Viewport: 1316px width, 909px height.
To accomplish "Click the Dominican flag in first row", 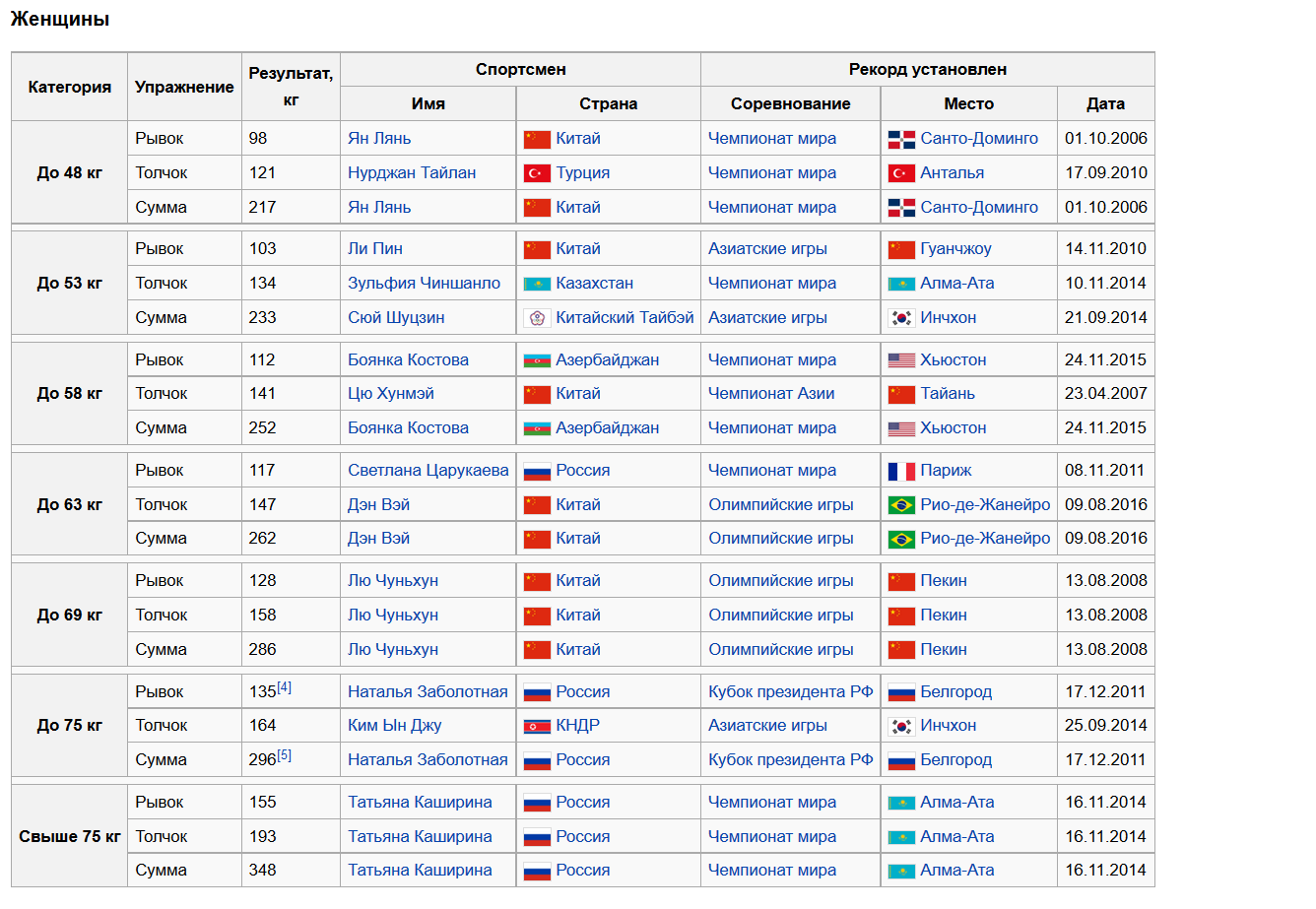I will coord(901,139).
